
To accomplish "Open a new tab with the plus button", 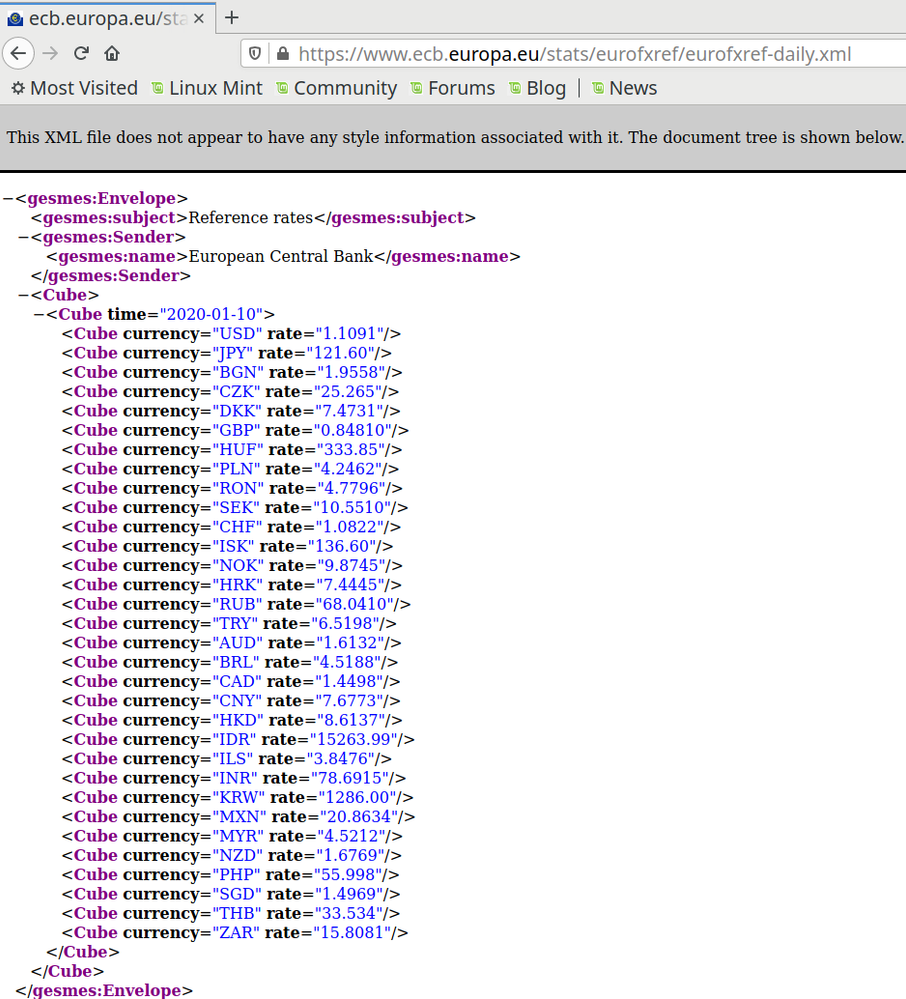I will point(232,18).
